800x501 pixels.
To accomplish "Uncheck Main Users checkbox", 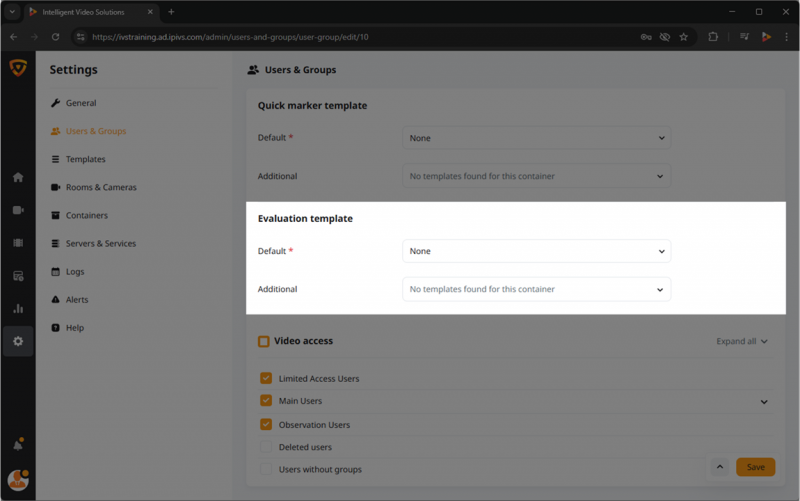I will coord(266,400).
